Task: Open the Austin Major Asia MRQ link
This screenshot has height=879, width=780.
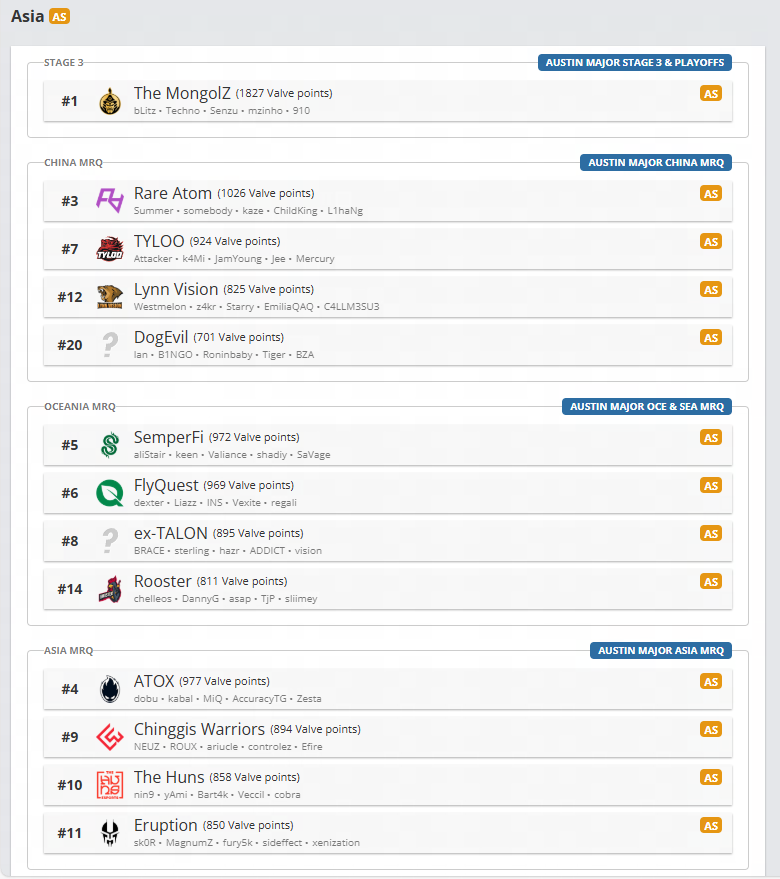Action: [x=661, y=650]
